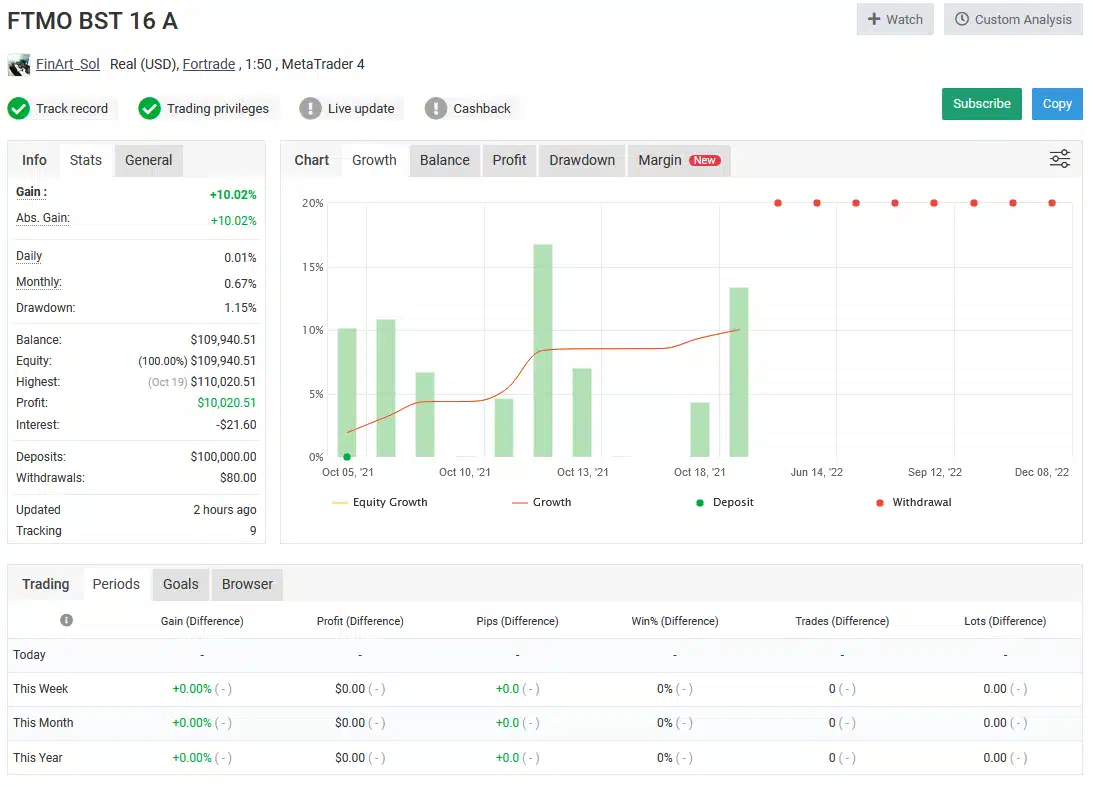
Task: Toggle the Deposit legend series
Action: tap(725, 502)
